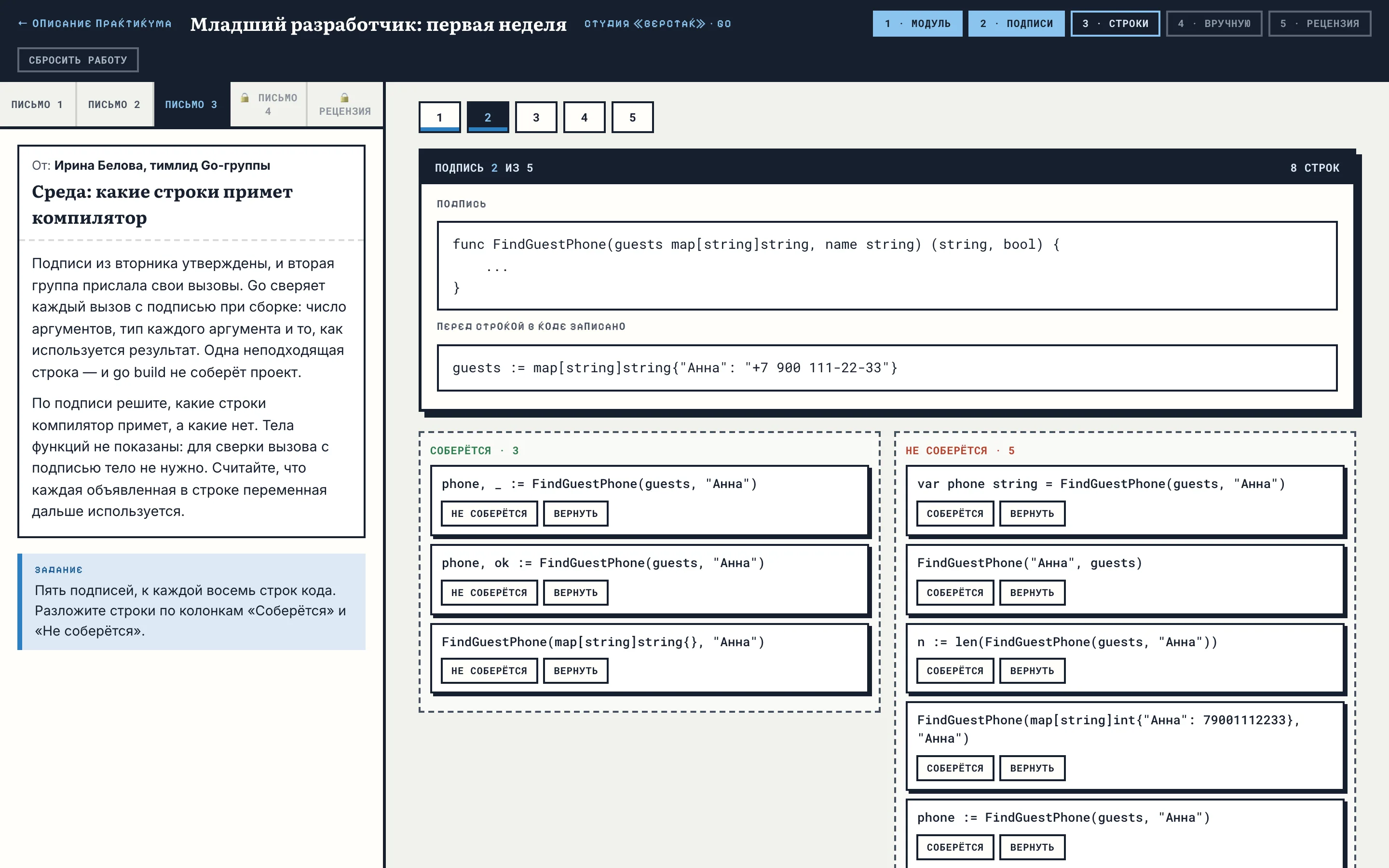Image resolution: width=1389 pixels, height=868 pixels.
Task: Open step 2 Подписи
Action: 1016,24
